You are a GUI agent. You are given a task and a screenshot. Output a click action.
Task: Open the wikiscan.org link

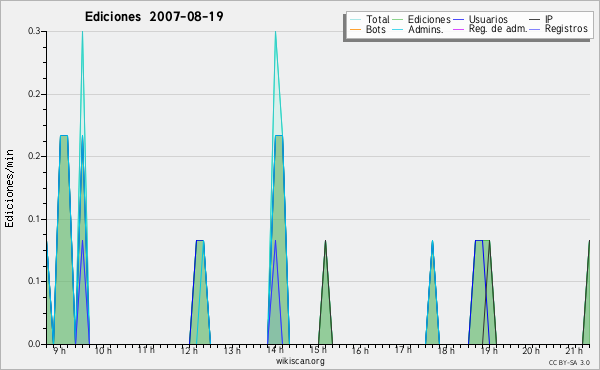[x=300, y=361]
